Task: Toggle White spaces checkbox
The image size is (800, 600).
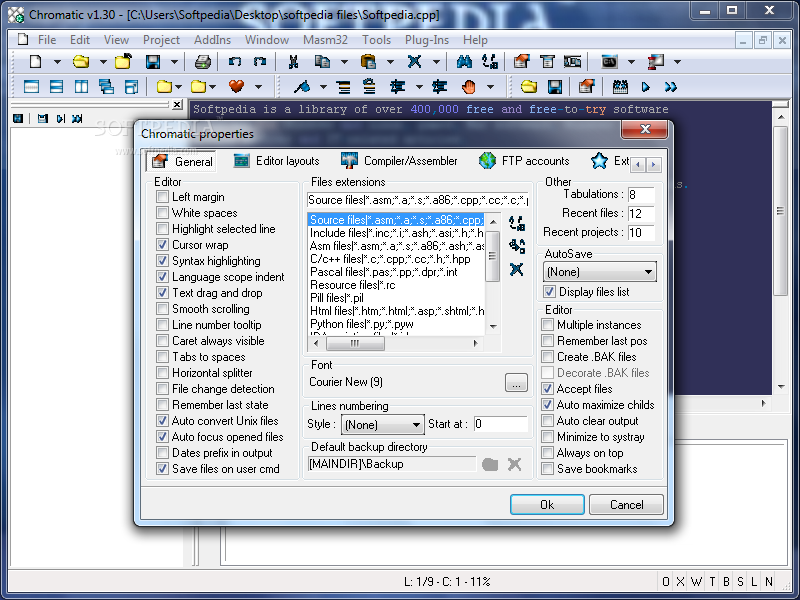Action: tap(162, 213)
